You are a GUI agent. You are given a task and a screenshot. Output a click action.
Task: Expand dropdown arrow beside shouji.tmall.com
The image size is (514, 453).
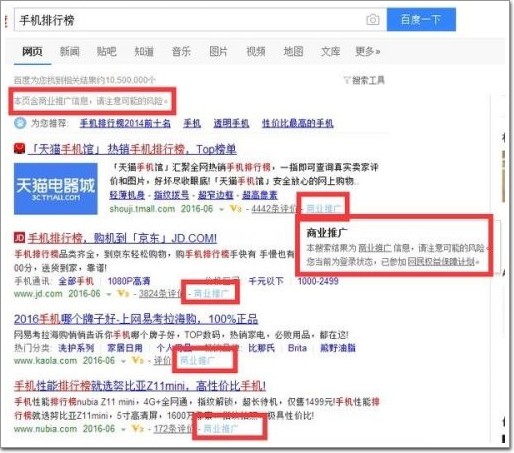(221, 209)
